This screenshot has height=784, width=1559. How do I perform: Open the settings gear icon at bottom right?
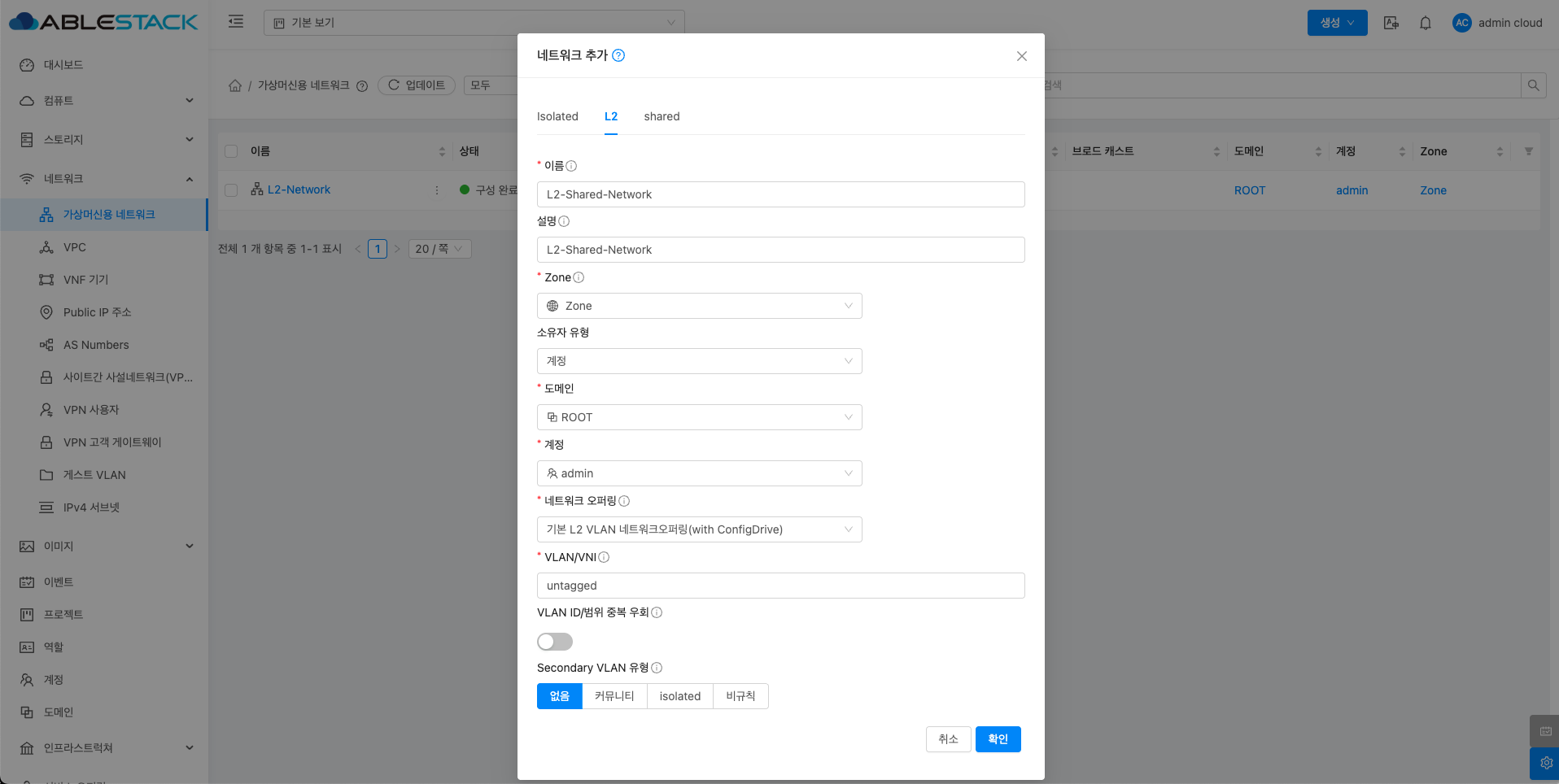(x=1545, y=763)
